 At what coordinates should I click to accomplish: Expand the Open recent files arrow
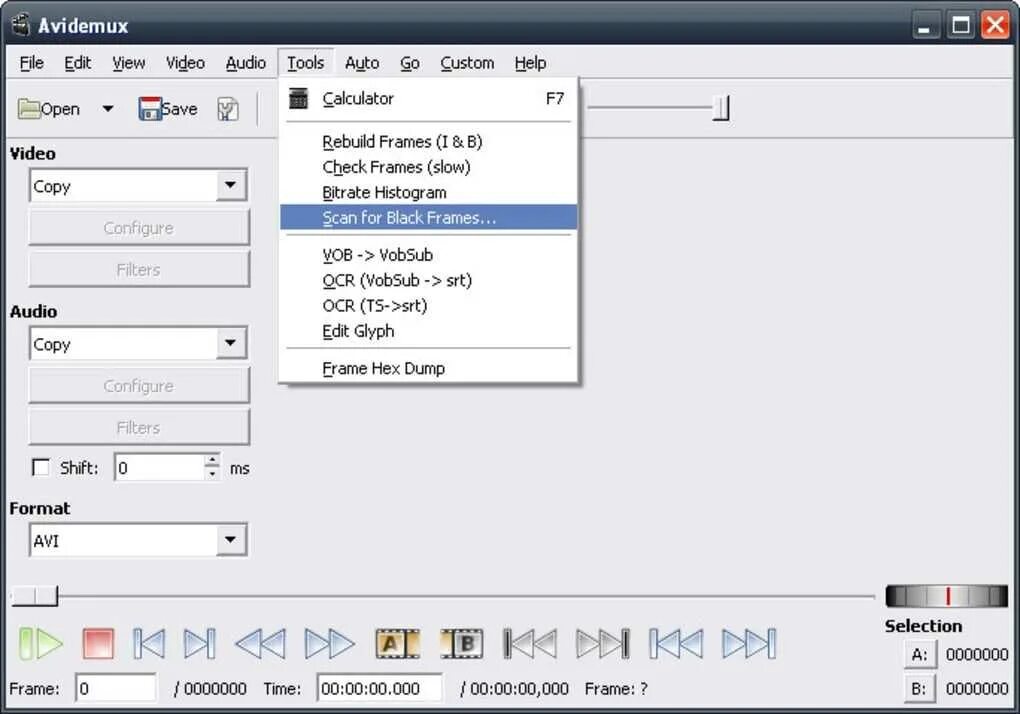[x=108, y=109]
